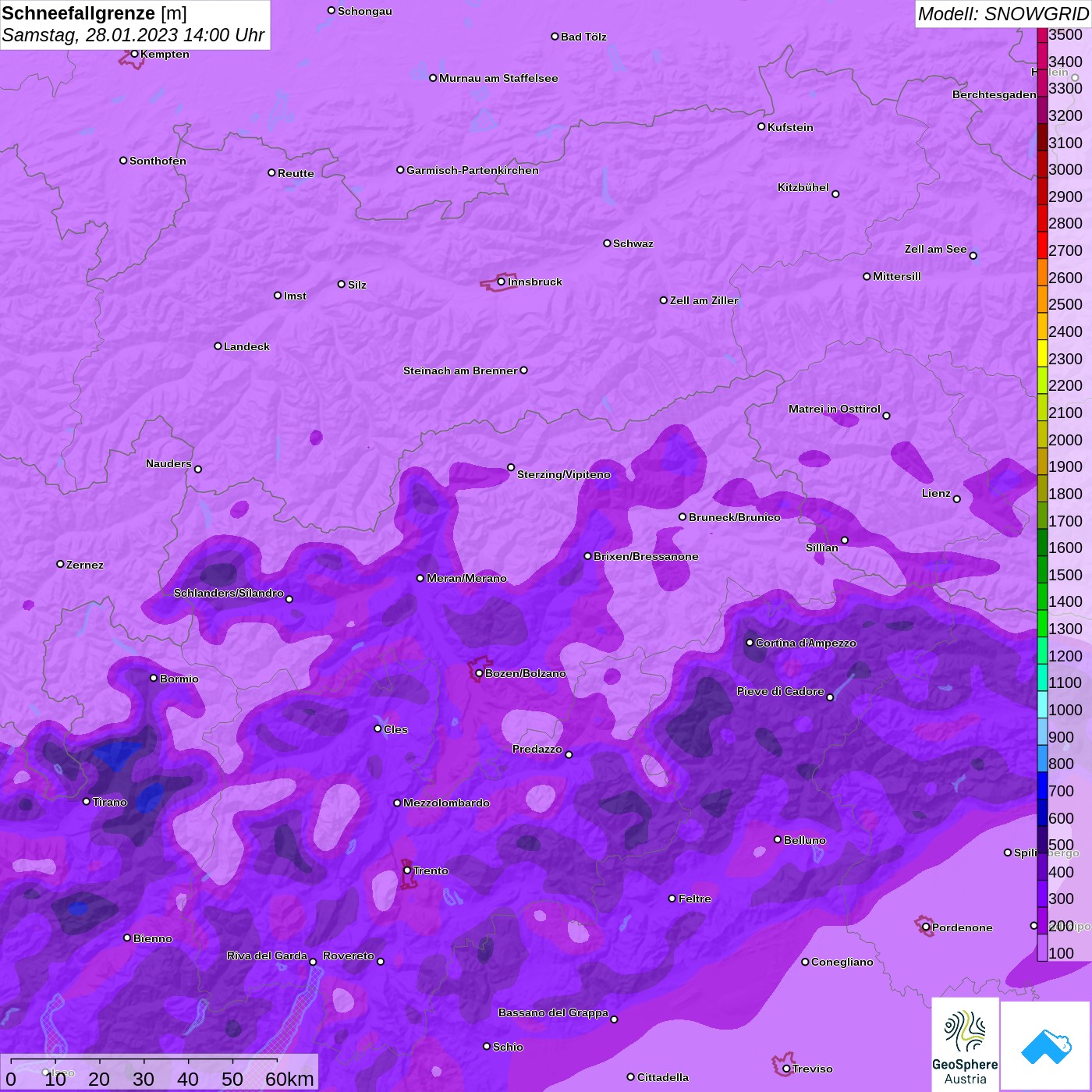Click the Matrei in Osttirol location dot
This screenshot has width=1092, height=1092.
886,415
